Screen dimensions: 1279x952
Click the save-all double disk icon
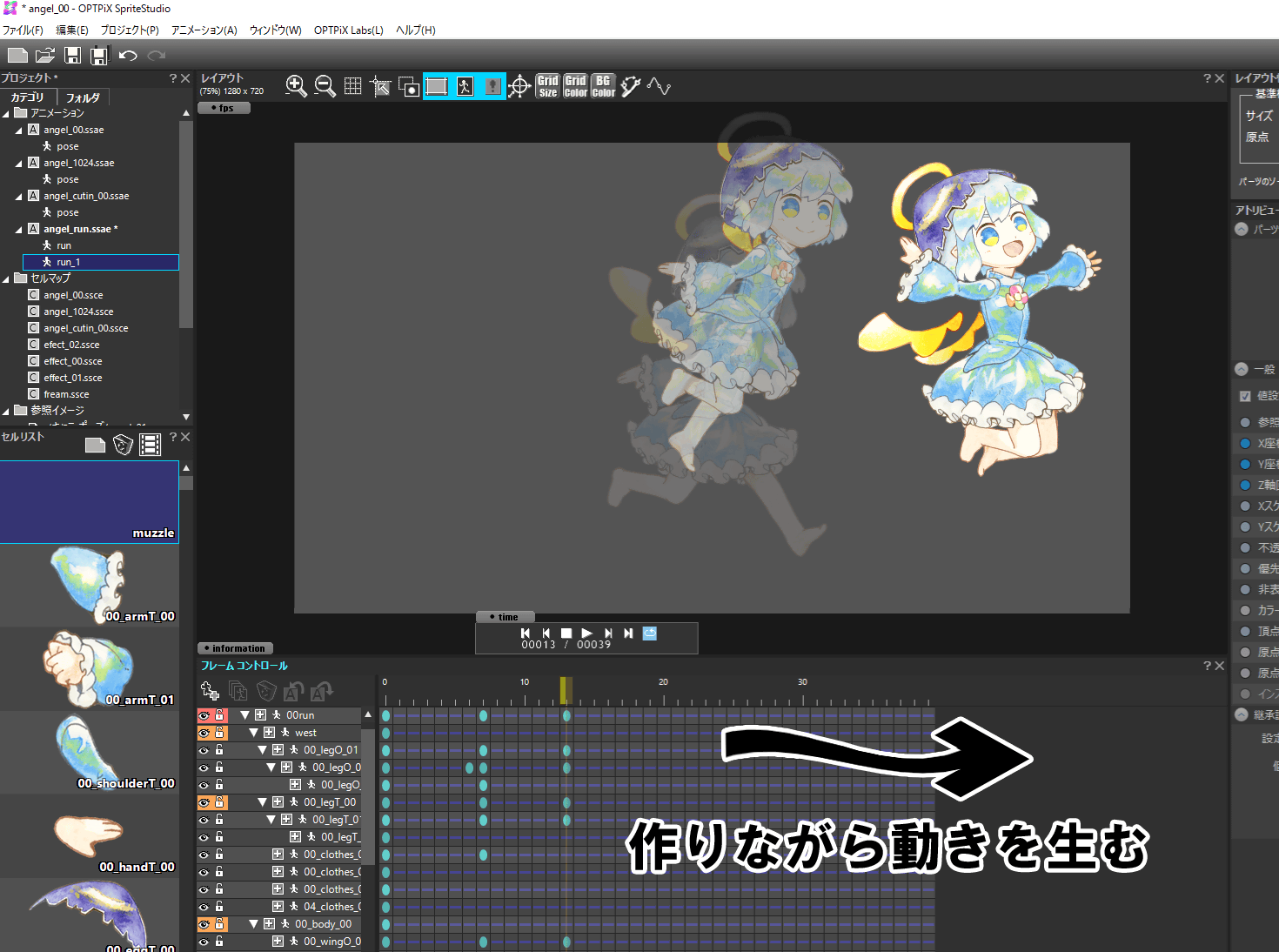click(x=100, y=56)
